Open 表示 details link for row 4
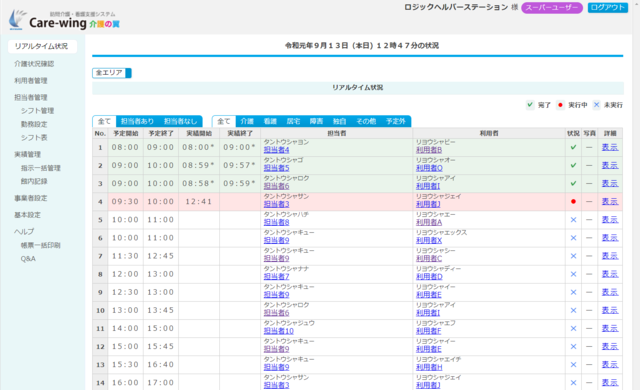Screen dimensions: 640x390 pos(610,202)
